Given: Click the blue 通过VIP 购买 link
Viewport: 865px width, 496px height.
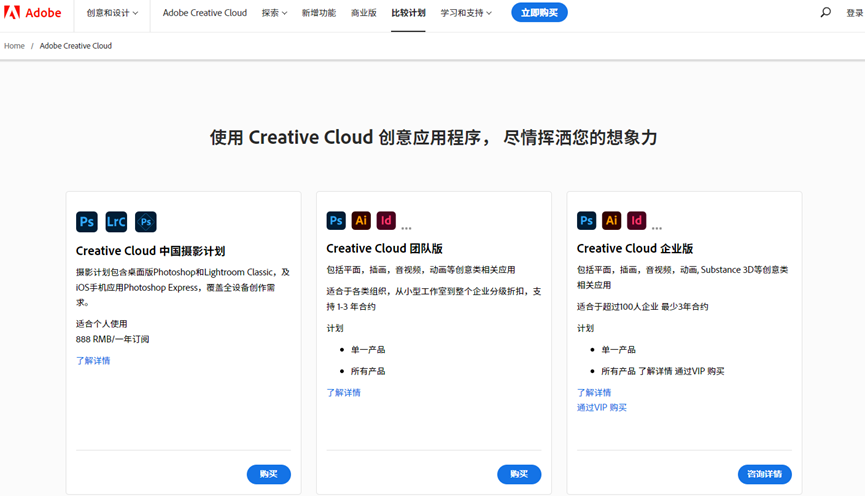Looking at the screenshot, I should coord(601,408).
